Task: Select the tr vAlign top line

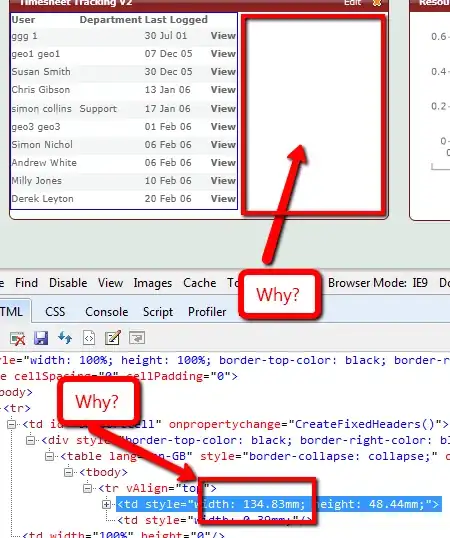Action: tap(157, 488)
